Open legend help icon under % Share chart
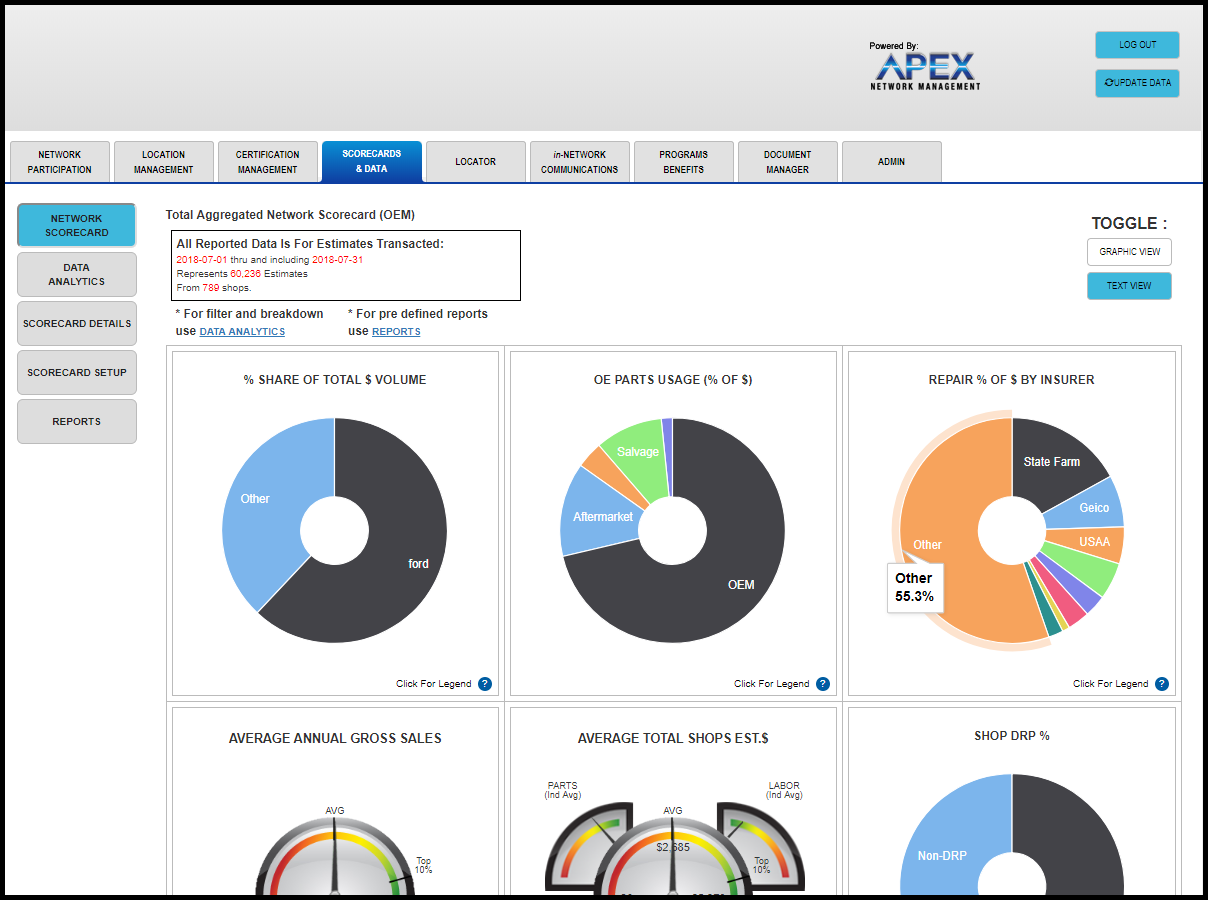The width and height of the screenshot is (1208, 900). 485,684
